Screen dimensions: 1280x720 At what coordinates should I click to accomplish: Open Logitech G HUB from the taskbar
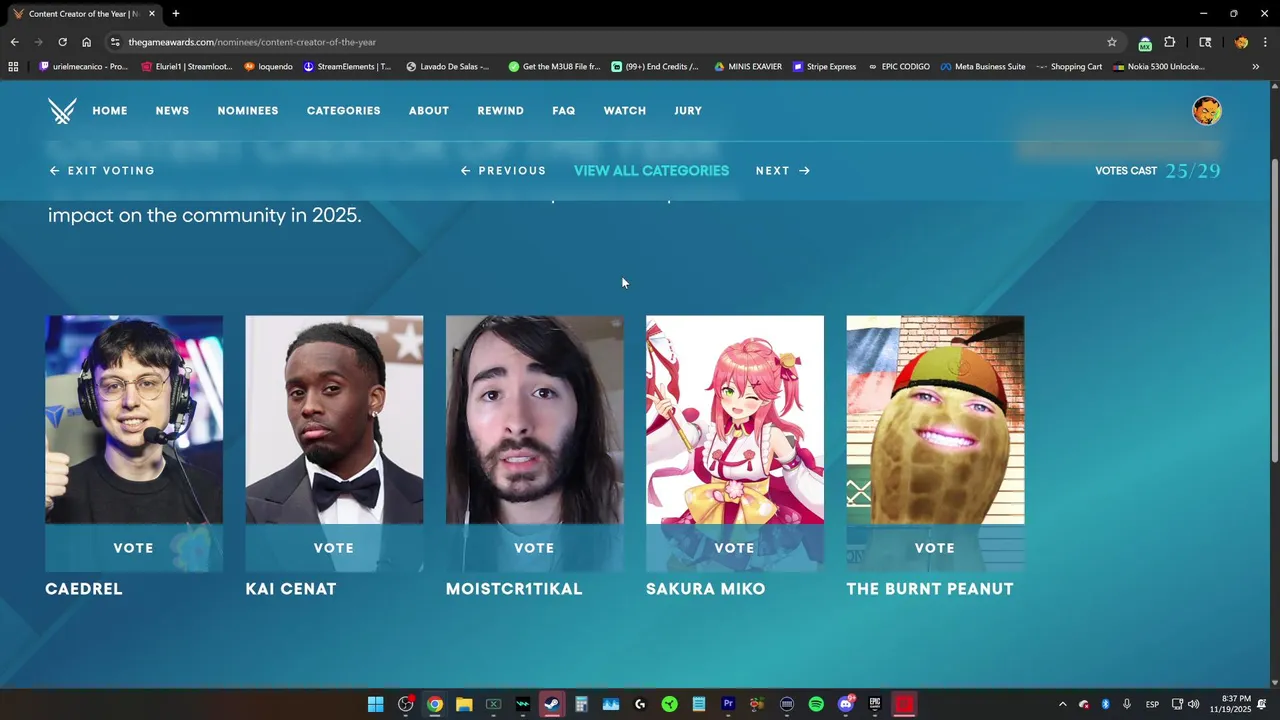pos(640,704)
